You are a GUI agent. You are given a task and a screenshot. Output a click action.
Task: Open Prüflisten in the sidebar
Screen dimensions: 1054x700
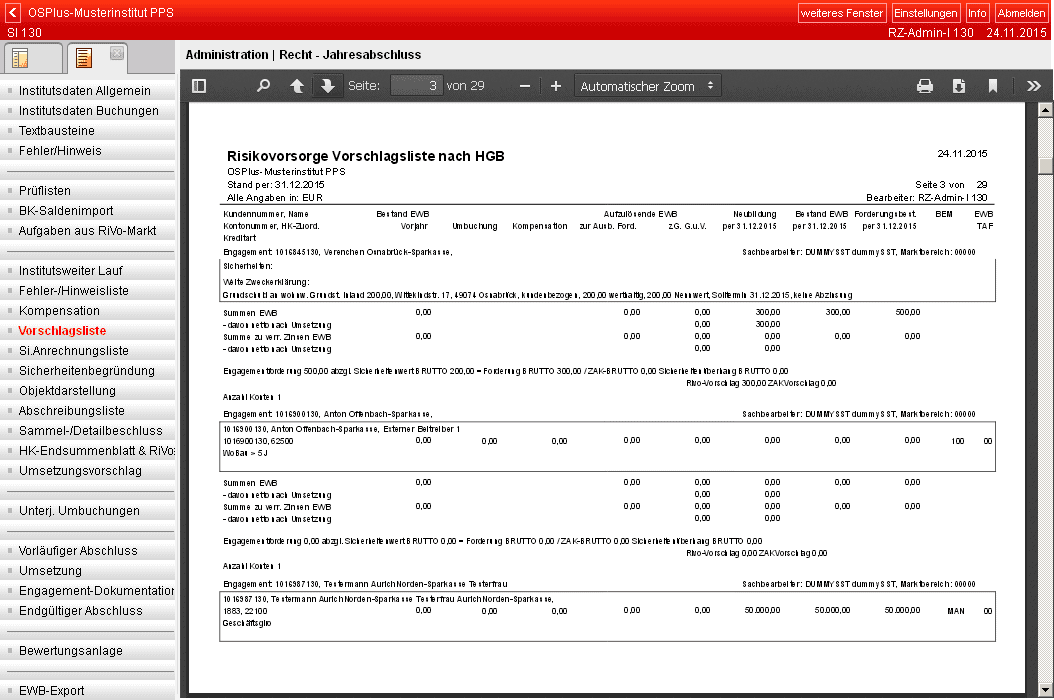87,191
